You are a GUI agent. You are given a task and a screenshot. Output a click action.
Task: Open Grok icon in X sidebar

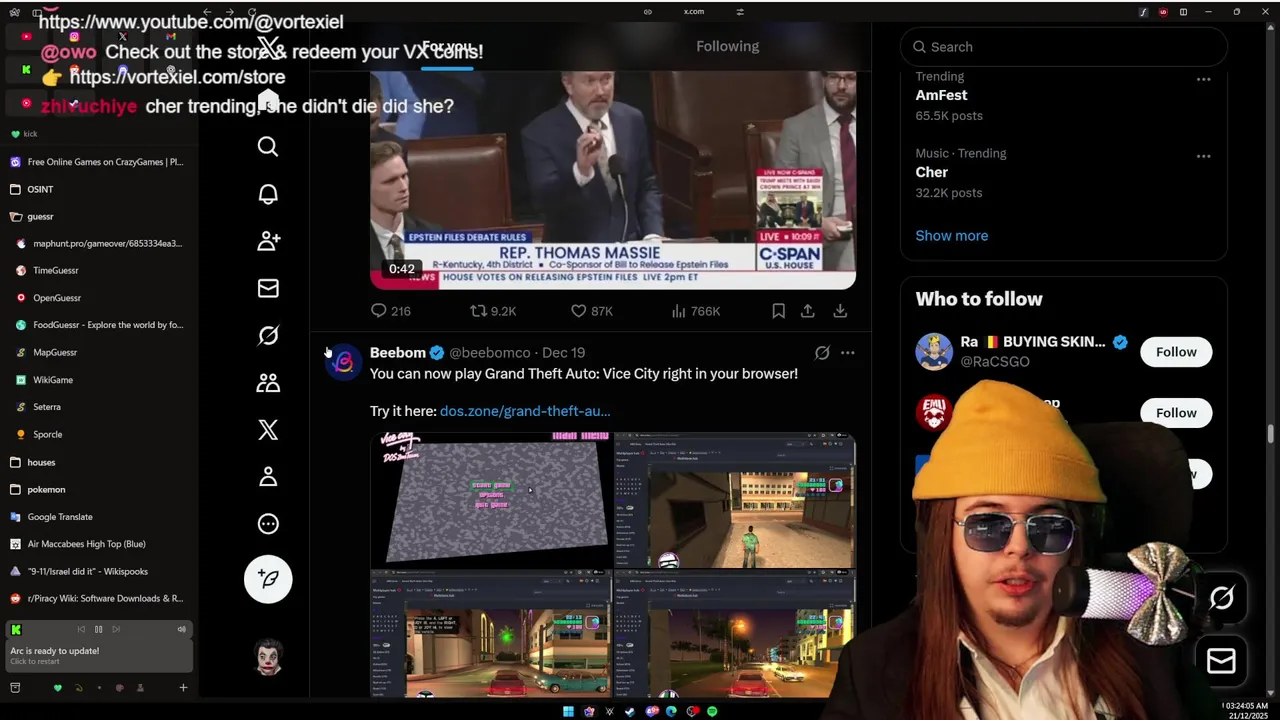click(268, 335)
